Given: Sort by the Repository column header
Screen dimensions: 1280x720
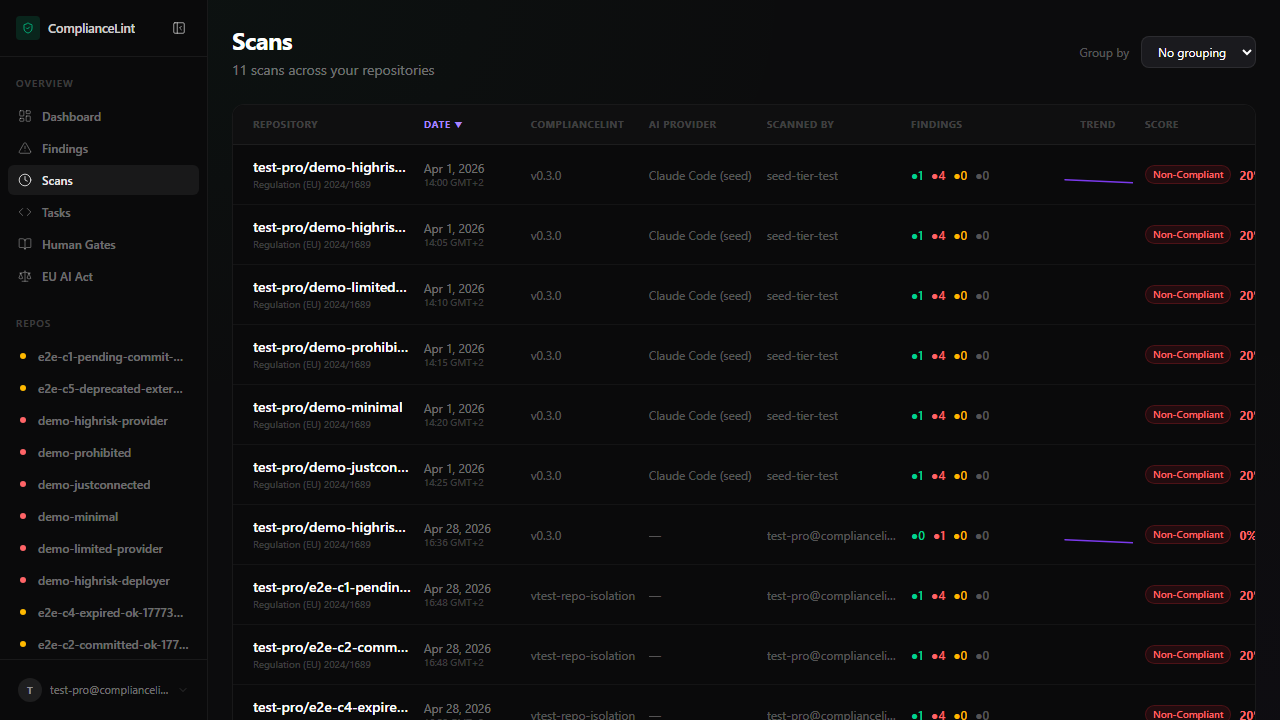Looking at the screenshot, I should coord(285,125).
